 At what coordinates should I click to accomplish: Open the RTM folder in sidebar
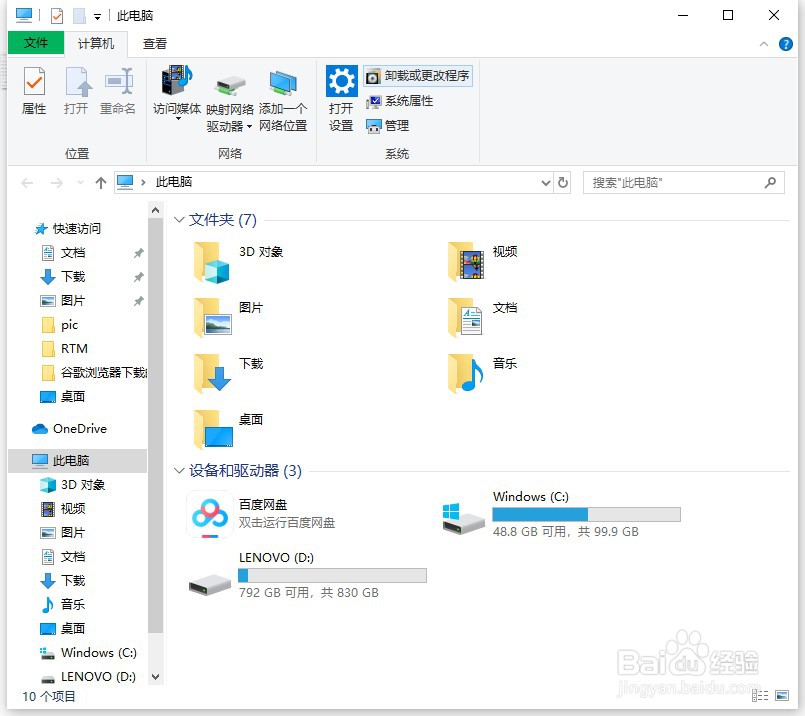pos(64,349)
